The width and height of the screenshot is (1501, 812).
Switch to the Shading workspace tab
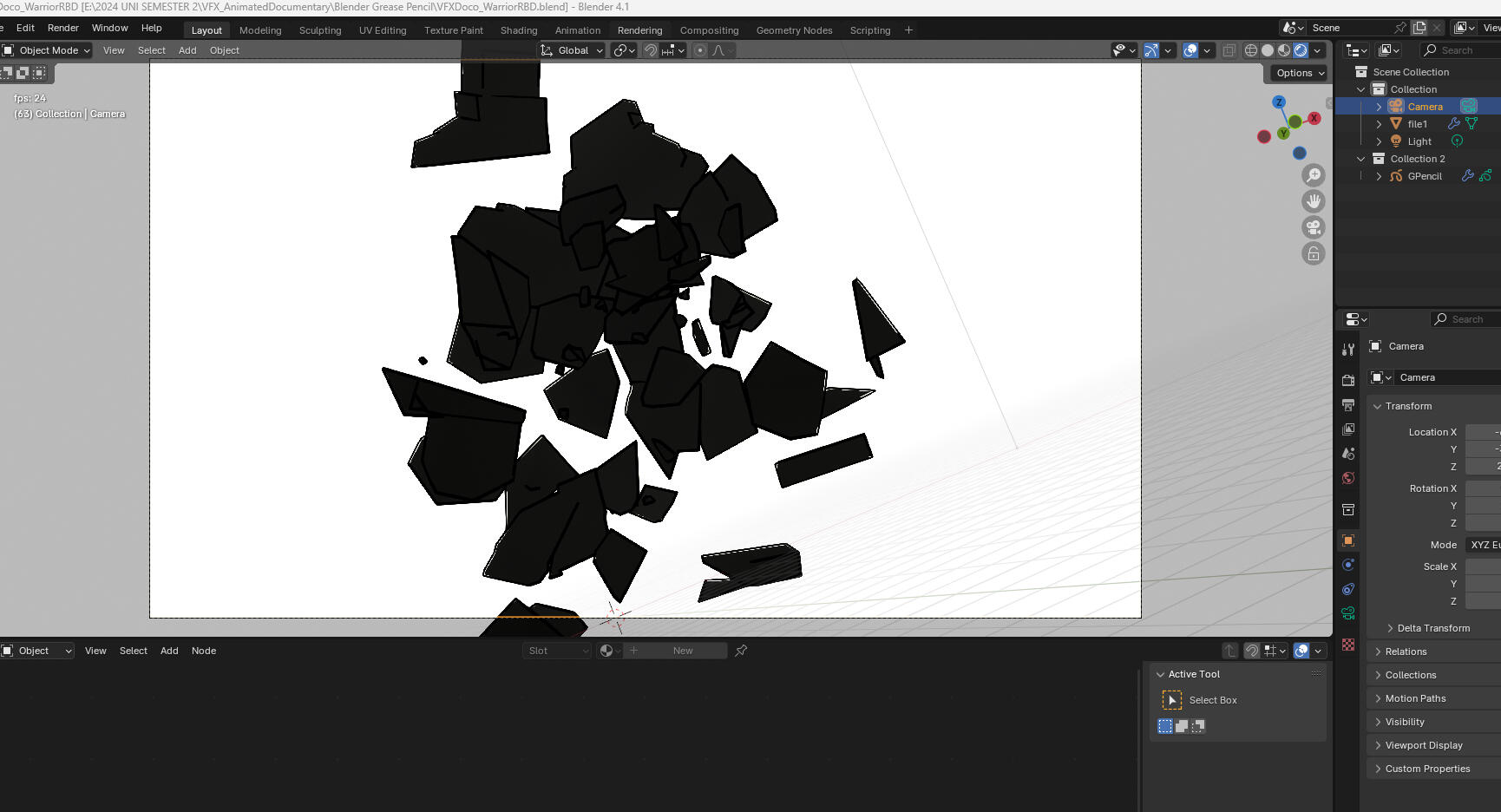[519, 30]
